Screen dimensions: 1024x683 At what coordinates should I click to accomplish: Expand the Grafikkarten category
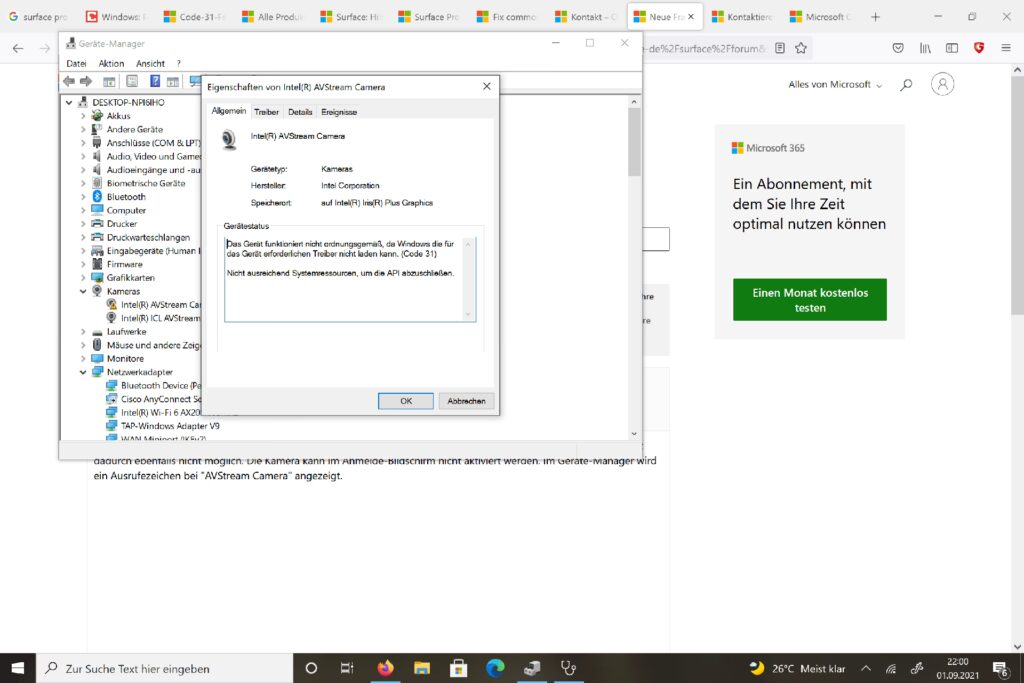[x=84, y=278]
